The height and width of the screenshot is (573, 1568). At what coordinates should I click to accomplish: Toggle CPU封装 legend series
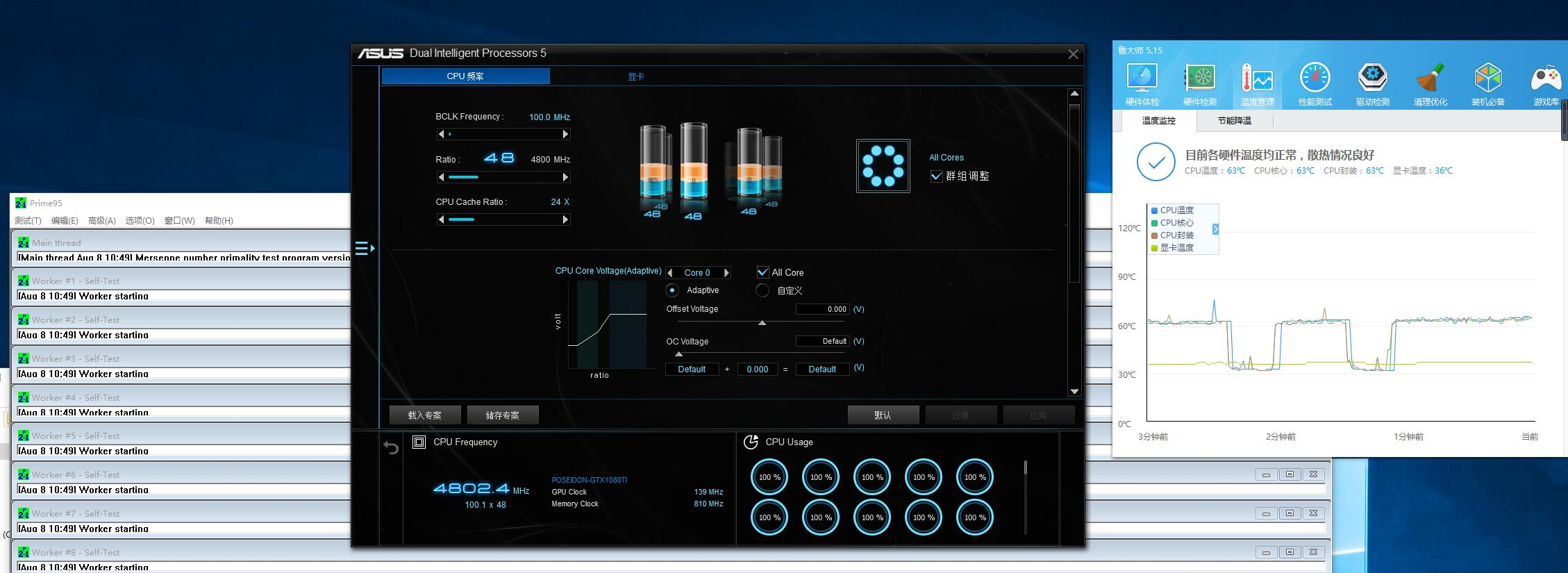pos(1172,235)
